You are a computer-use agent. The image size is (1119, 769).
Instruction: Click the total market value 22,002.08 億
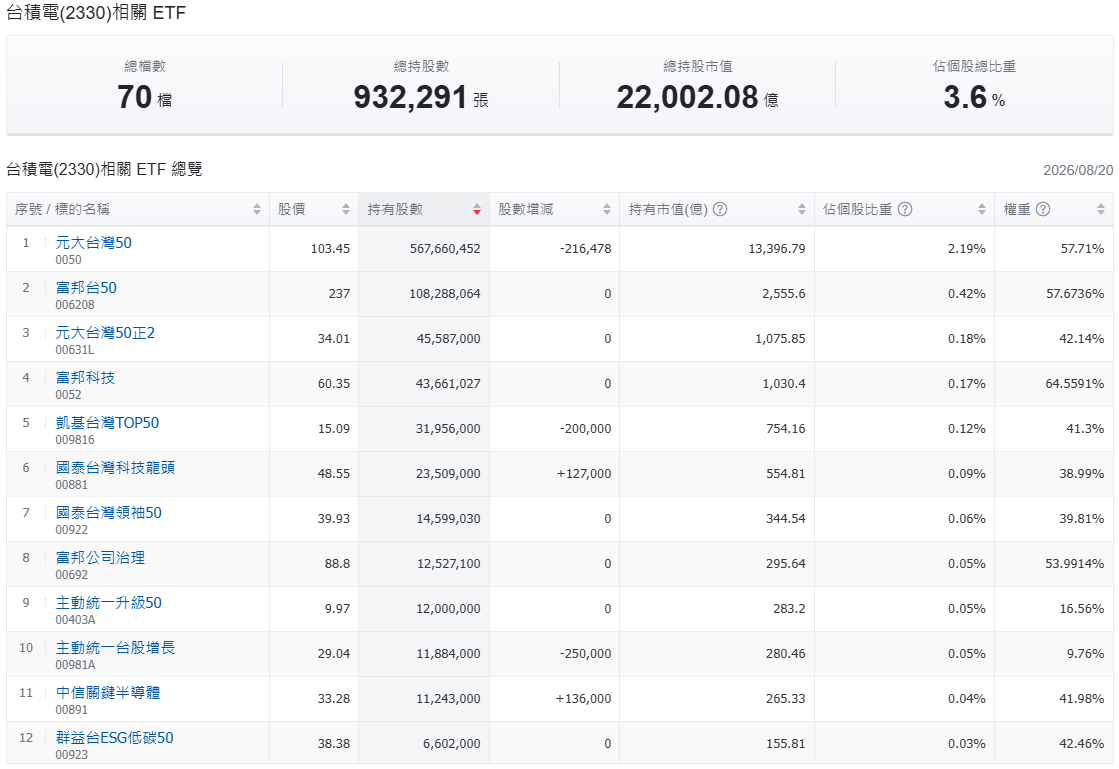pos(697,97)
